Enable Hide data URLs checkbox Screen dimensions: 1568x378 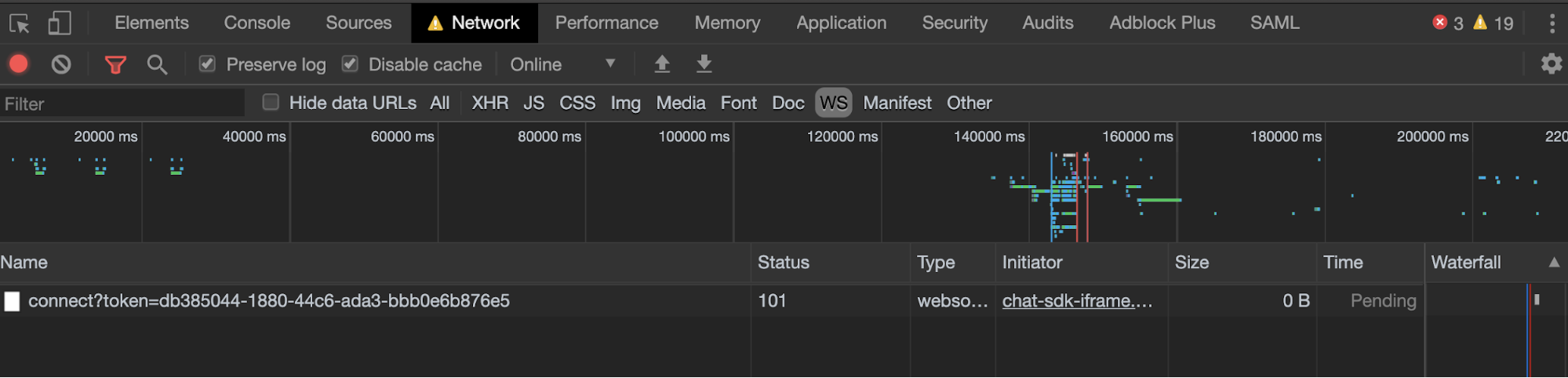point(271,102)
